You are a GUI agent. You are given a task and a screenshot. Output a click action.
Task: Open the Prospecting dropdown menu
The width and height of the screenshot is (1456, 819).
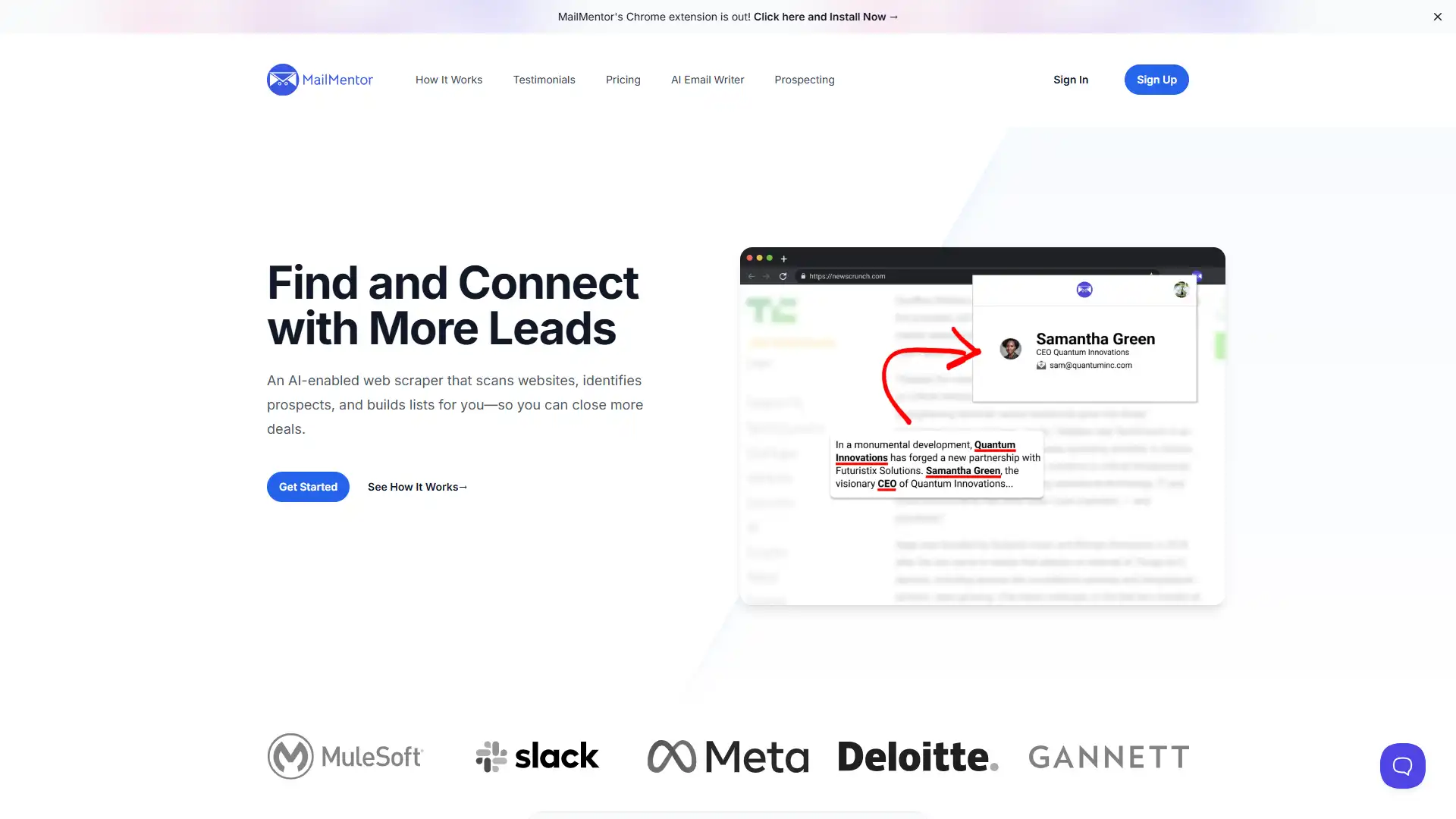(804, 79)
